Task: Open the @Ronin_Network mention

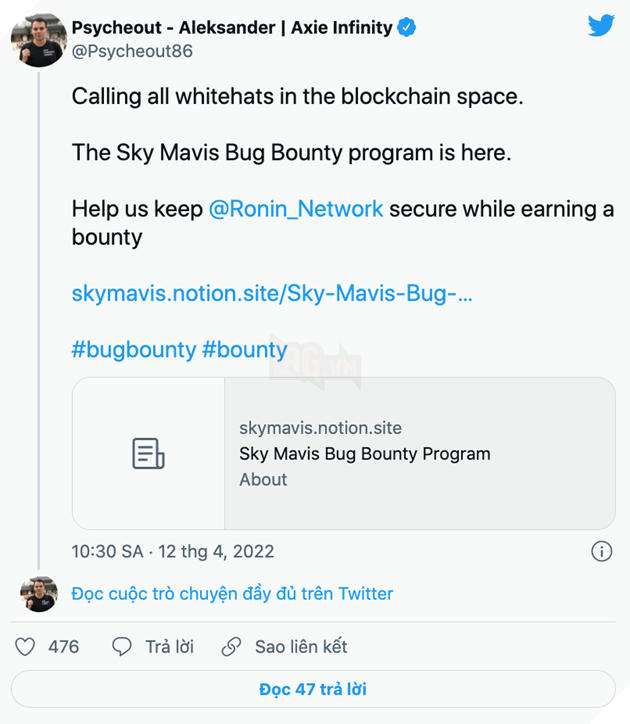Action: tap(296, 209)
